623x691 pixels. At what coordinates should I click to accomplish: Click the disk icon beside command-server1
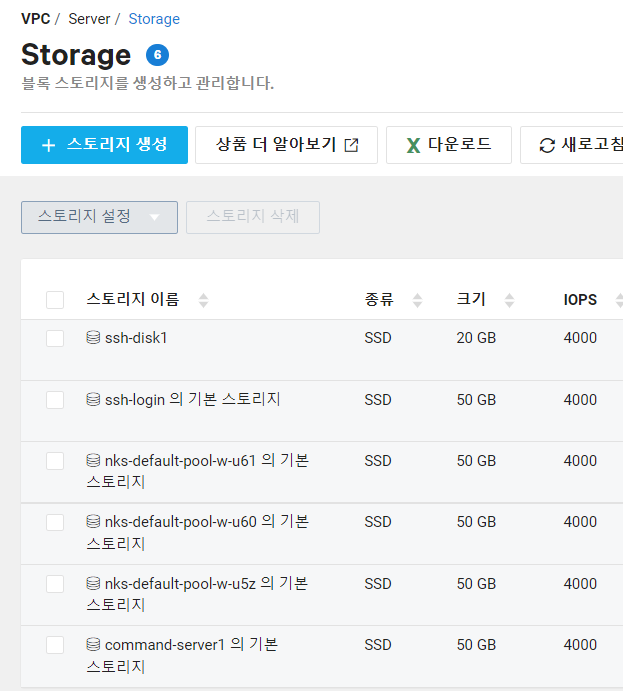point(93,644)
